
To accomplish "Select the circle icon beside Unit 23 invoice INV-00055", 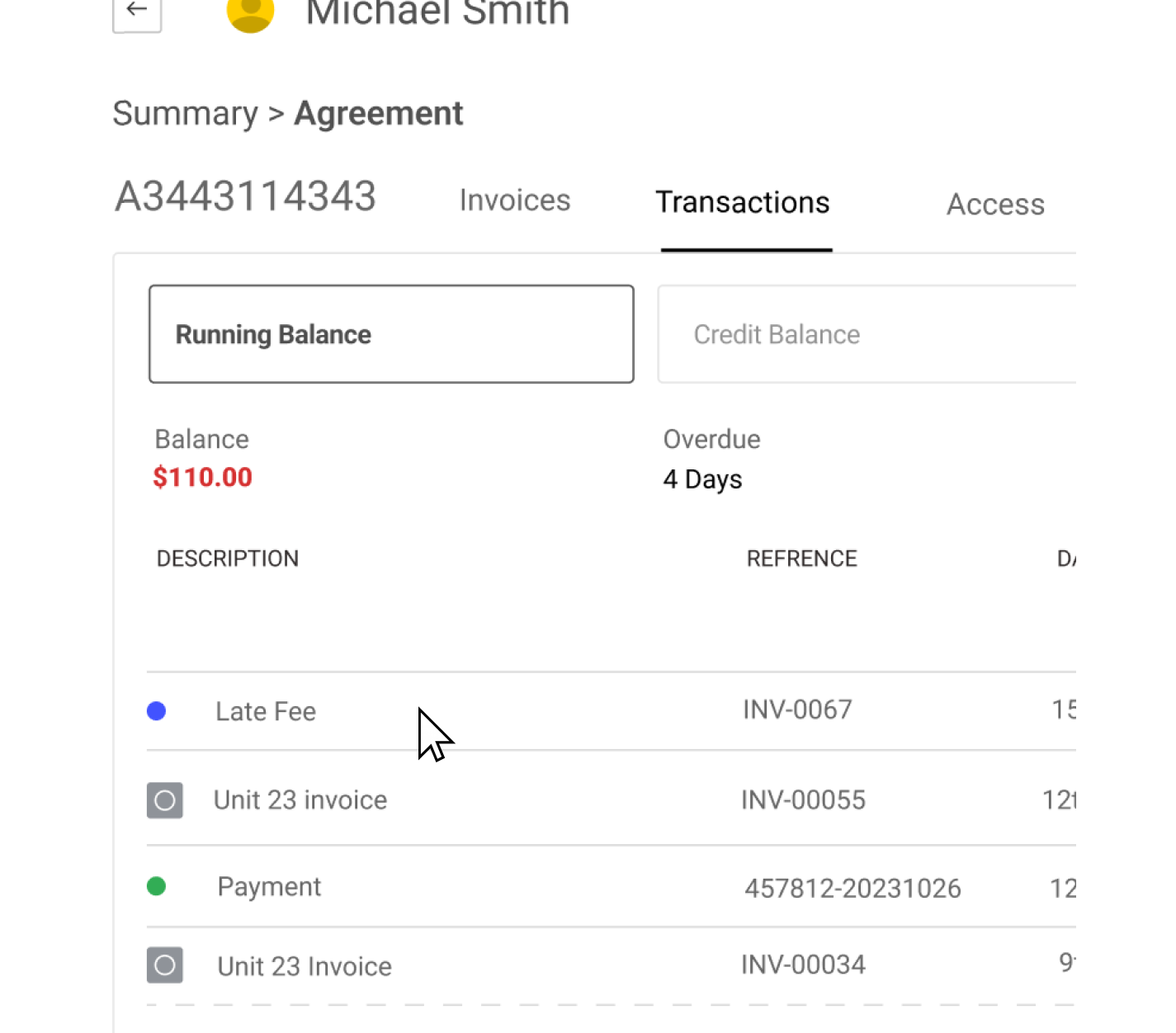I will point(164,800).
